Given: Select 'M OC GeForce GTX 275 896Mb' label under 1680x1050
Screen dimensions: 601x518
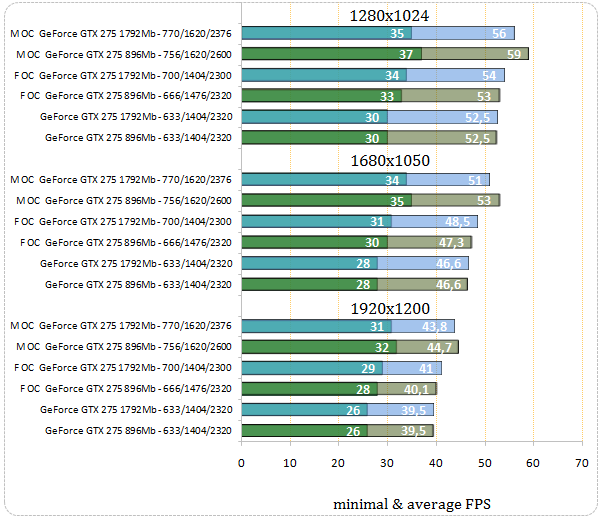Looking at the screenshot, I should [x=124, y=201].
